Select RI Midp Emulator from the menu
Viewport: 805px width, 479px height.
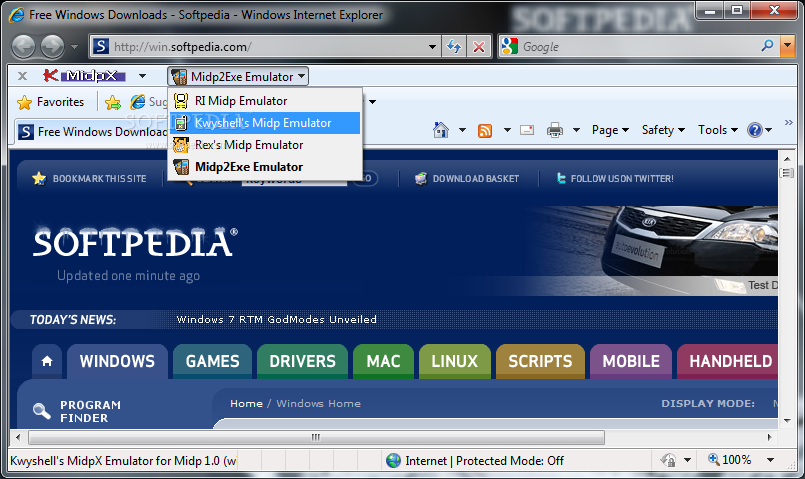265,101
